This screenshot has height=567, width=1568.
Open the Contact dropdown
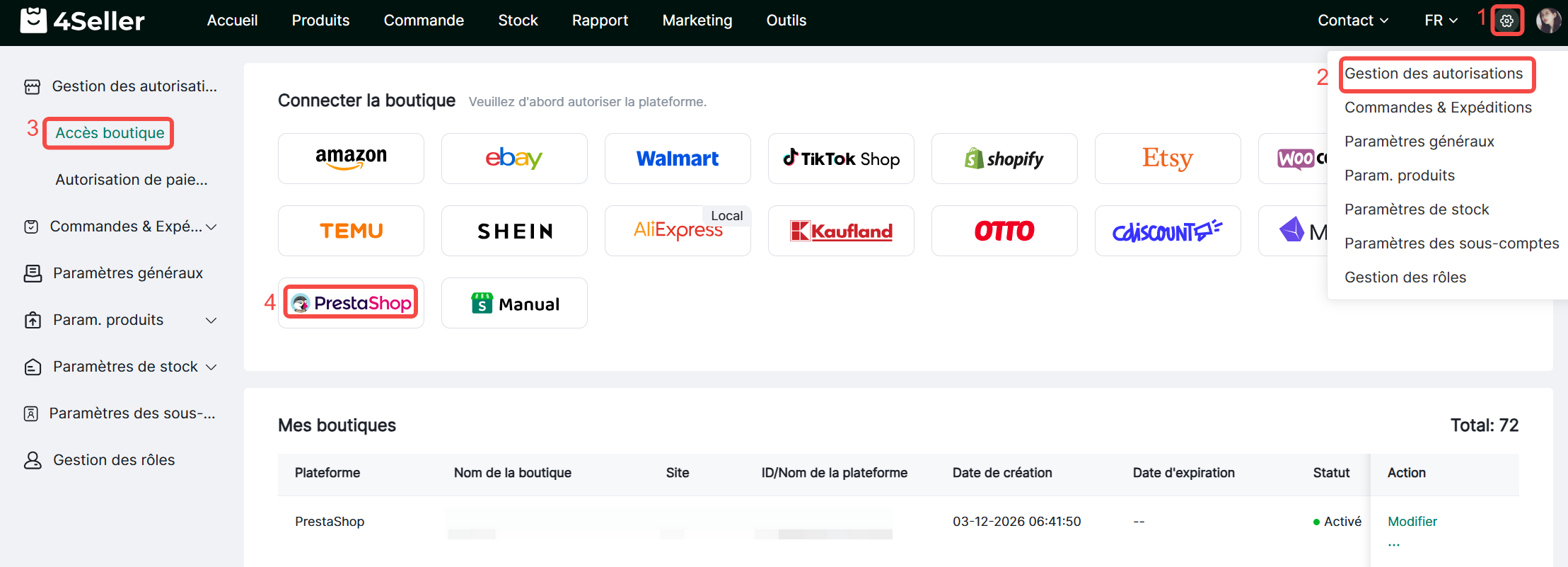(x=1352, y=21)
